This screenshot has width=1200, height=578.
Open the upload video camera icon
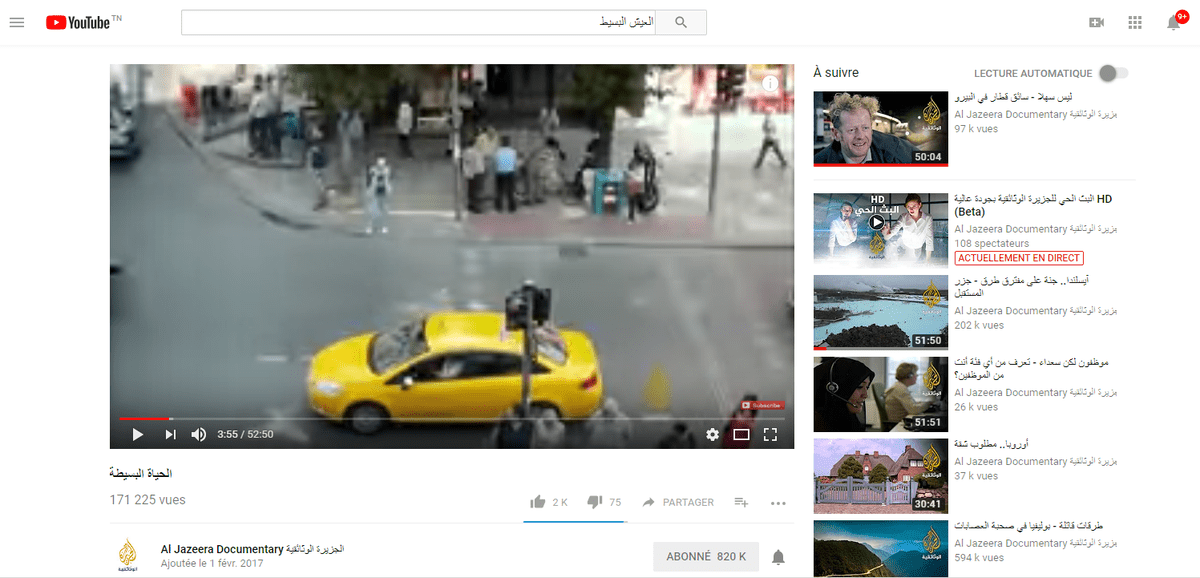[1096, 22]
